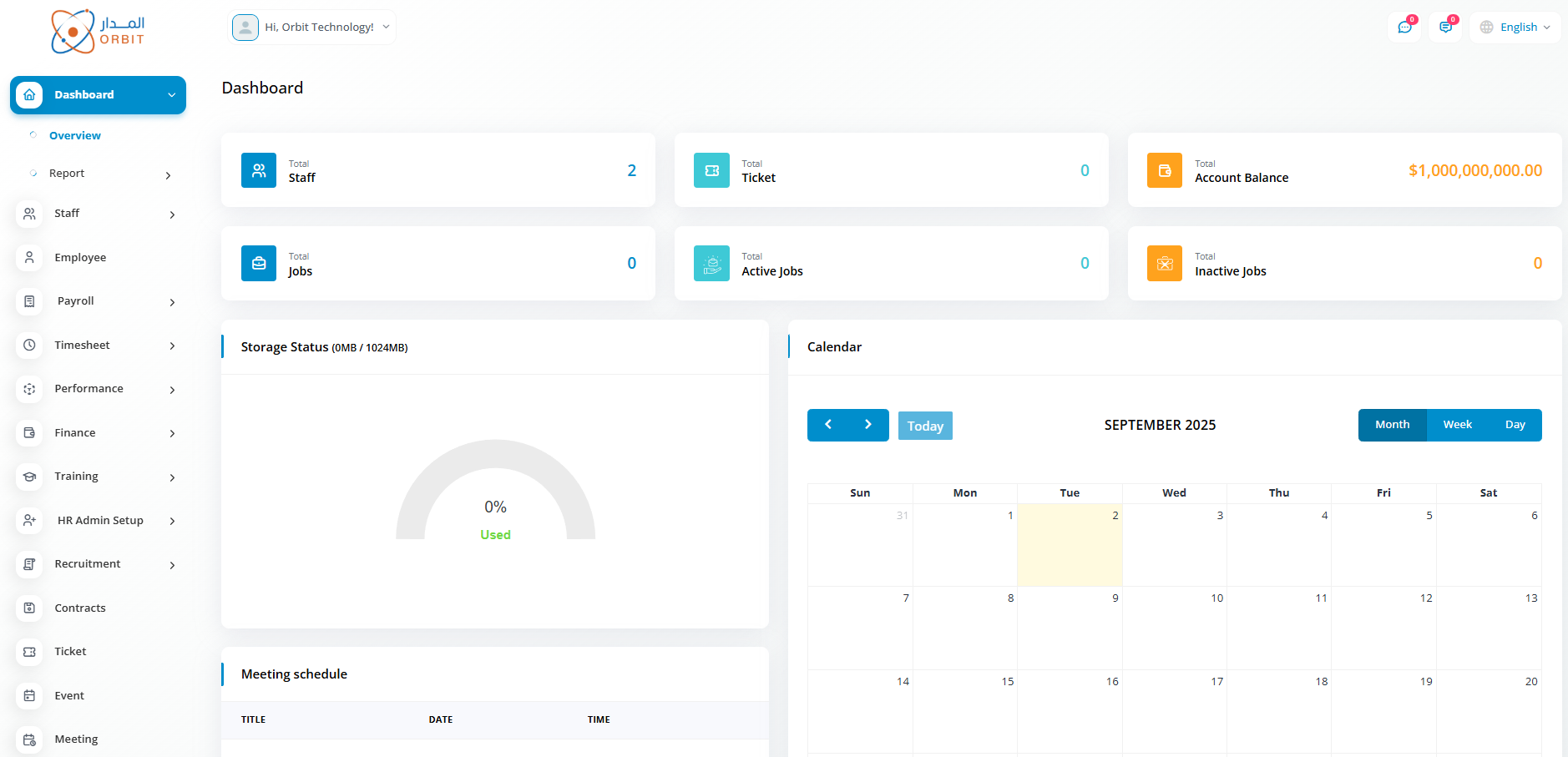Viewport: 1568px width, 757px height.
Task: Click the Today calendar button
Action: point(925,426)
